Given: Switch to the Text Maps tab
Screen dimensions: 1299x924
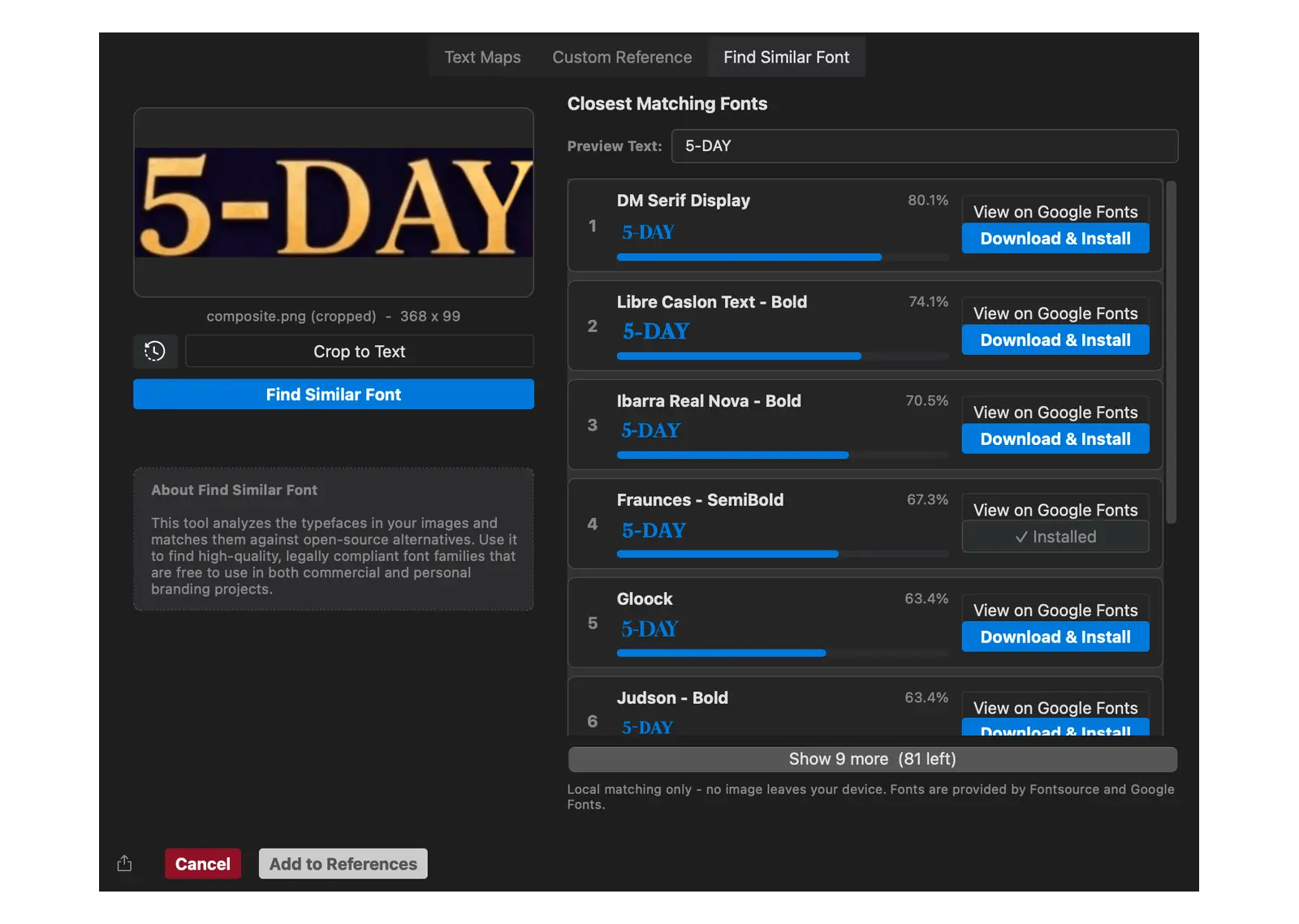Looking at the screenshot, I should click(482, 57).
